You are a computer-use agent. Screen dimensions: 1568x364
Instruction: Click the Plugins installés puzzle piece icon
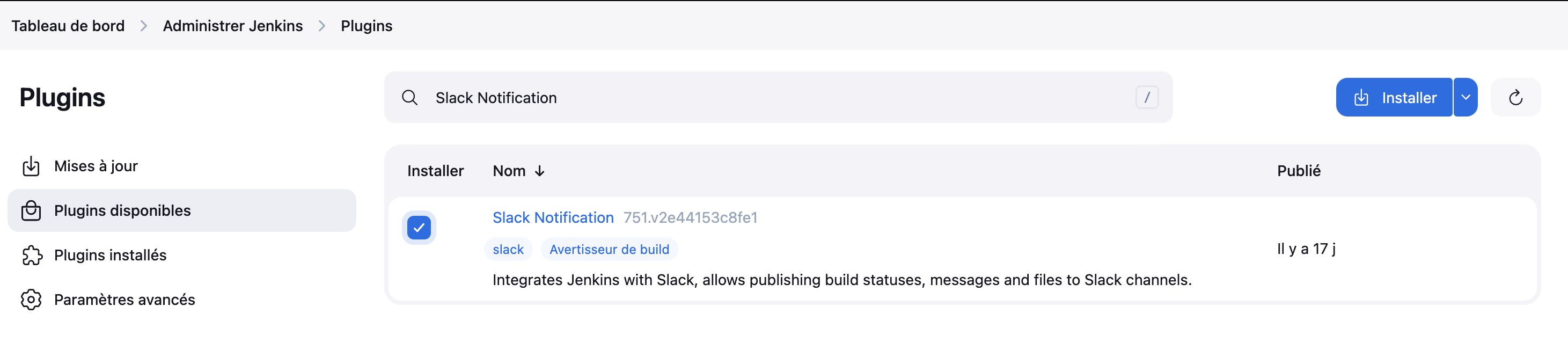coord(32,255)
